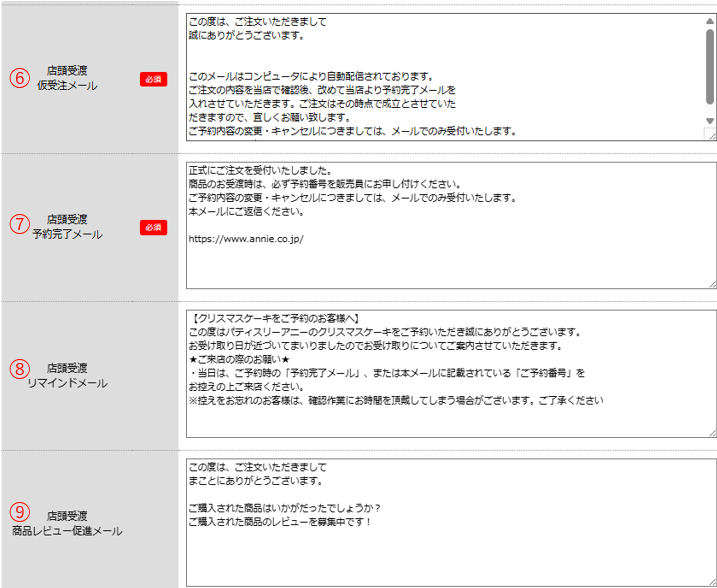Select the 商品レビュー促進メール text area
The width and height of the screenshot is (717, 588).
tap(450, 555)
